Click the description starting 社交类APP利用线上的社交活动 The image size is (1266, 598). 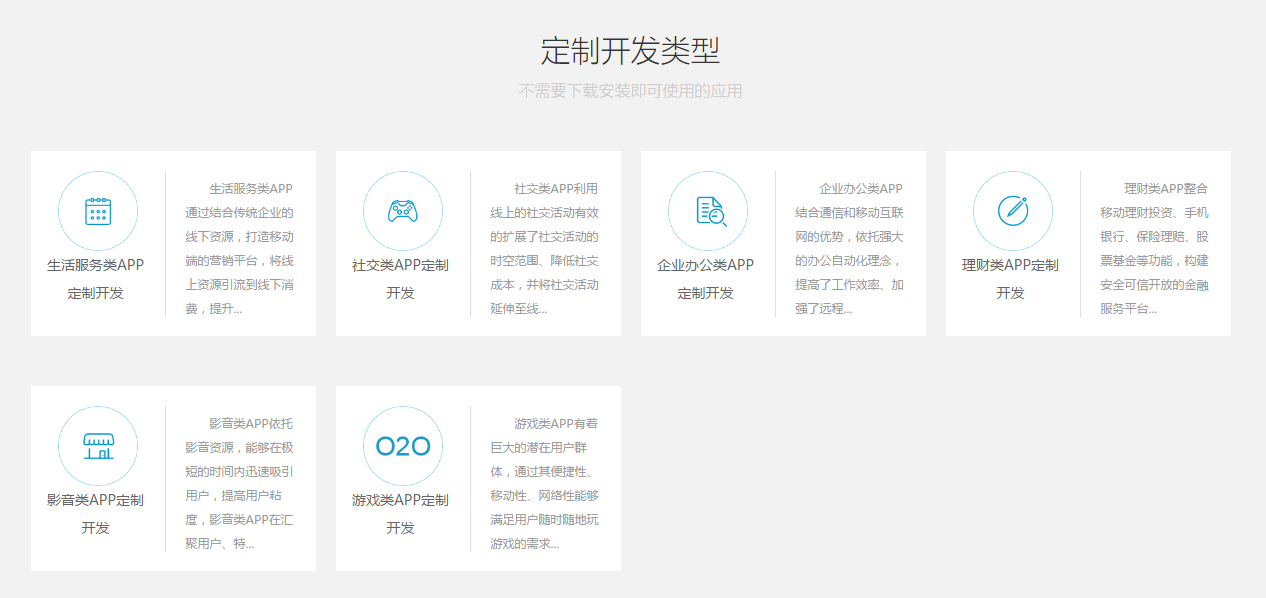545,248
